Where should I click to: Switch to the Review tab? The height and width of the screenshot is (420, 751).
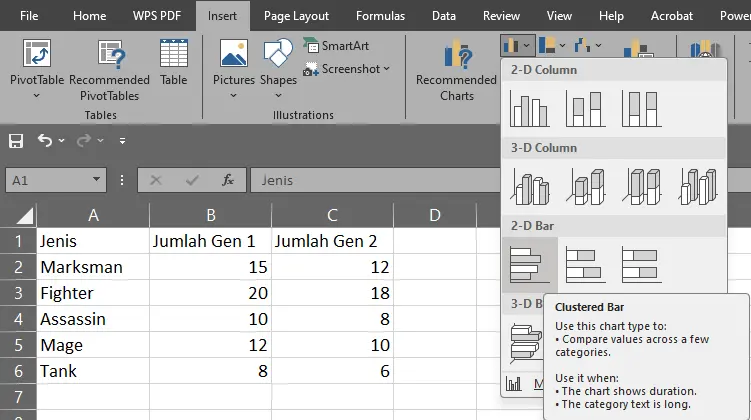click(501, 16)
